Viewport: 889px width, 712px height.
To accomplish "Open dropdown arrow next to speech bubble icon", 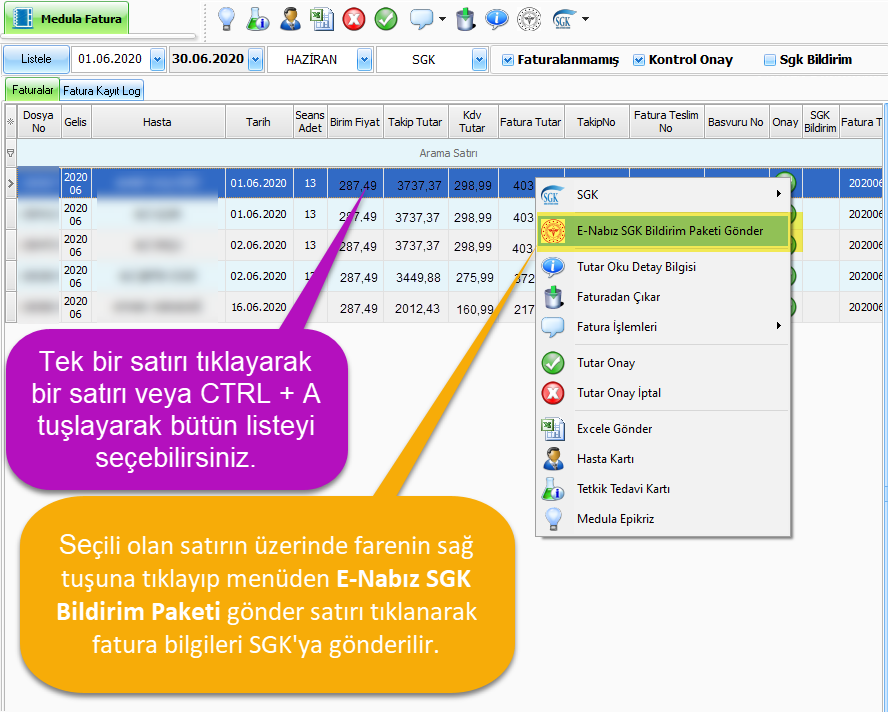I will coord(442,19).
